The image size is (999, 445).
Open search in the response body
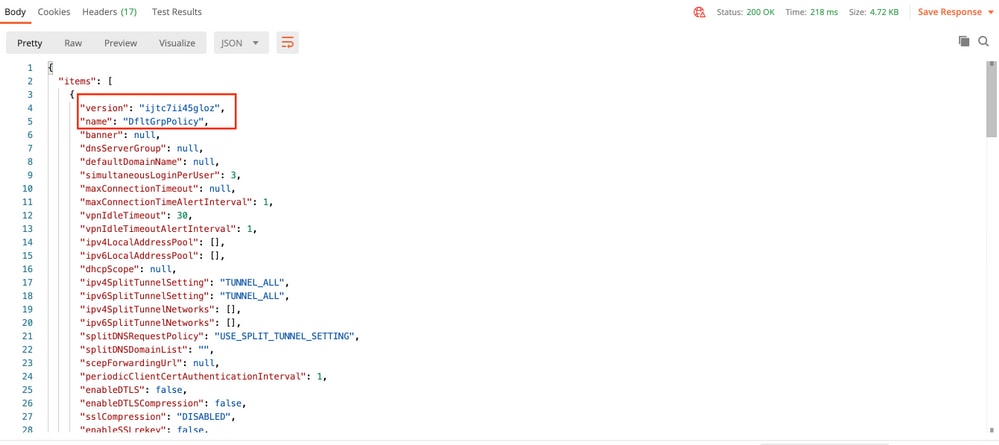pyautogui.click(x=984, y=42)
